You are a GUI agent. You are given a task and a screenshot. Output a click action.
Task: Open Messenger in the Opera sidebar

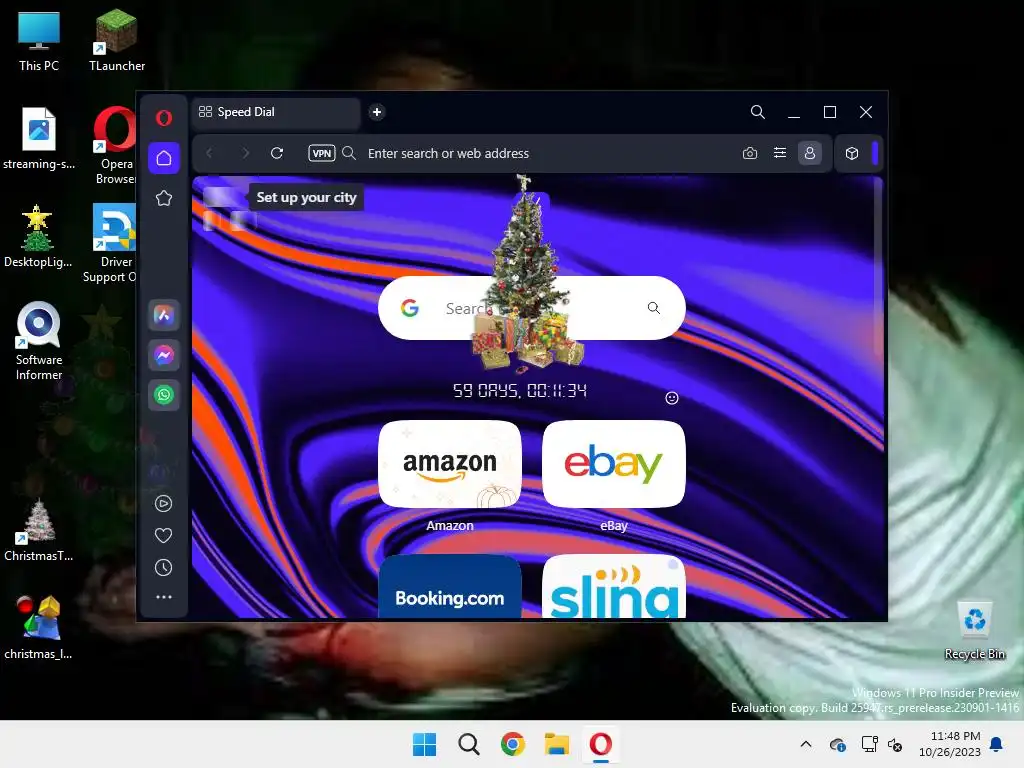(x=164, y=355)
